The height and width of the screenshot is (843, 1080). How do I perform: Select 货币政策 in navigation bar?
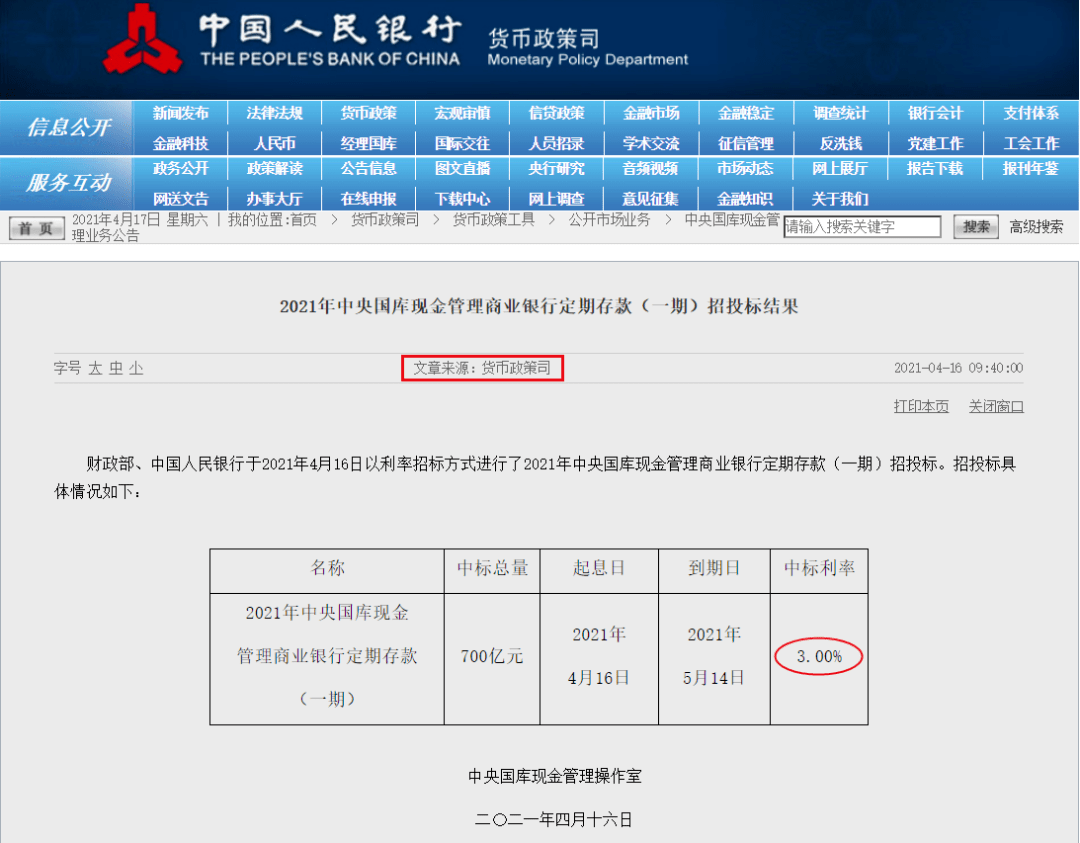pos(368,113)
